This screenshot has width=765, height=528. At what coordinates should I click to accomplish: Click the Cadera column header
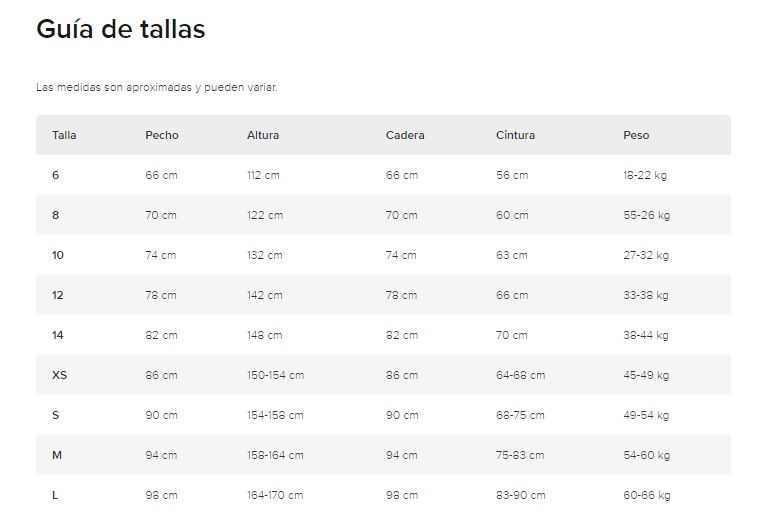tap(404, 135)
